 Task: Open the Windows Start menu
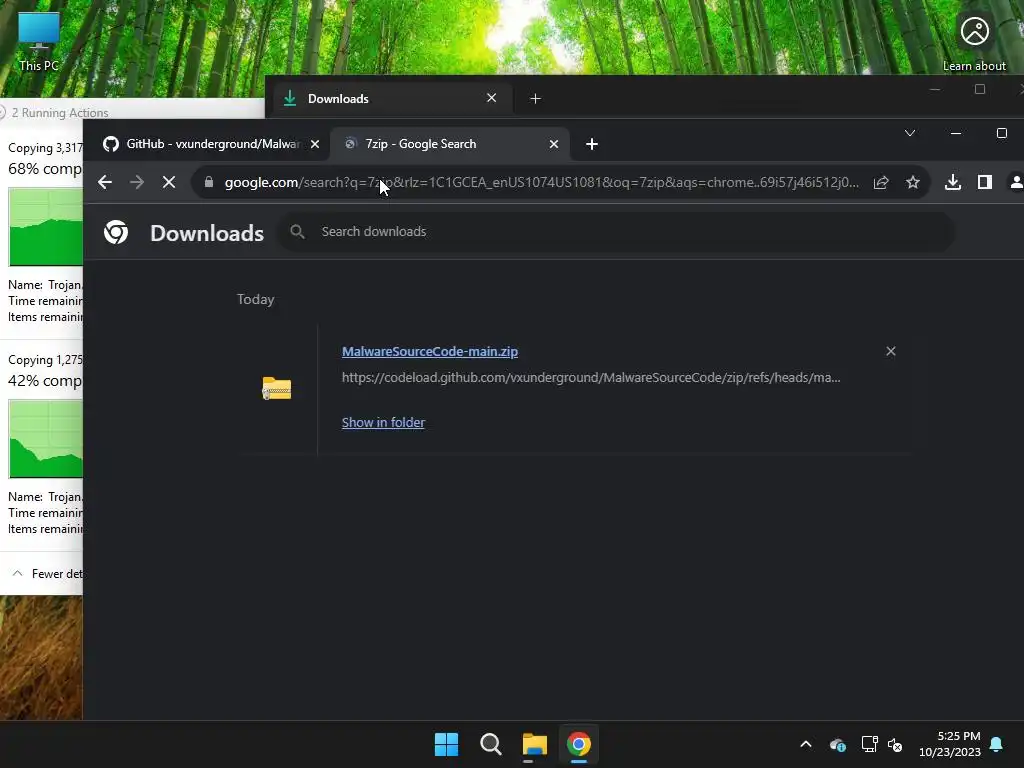pos(447,744)
